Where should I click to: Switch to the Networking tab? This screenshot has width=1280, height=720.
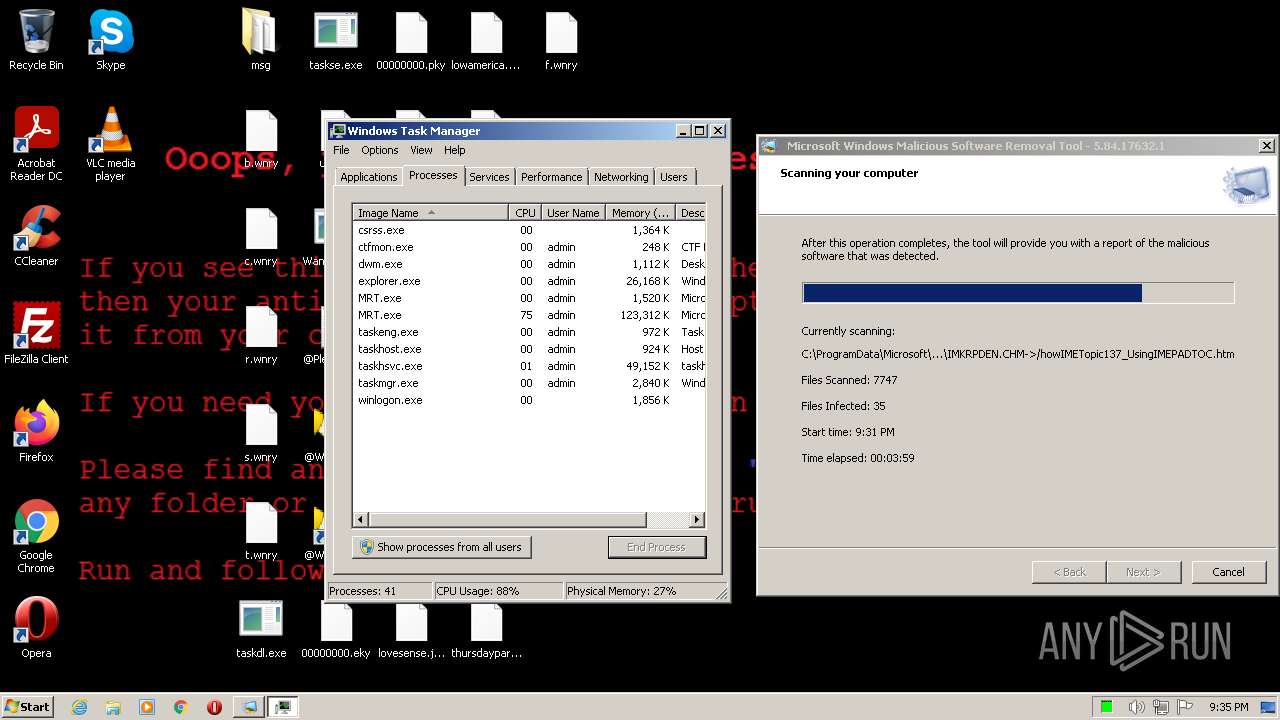pos(621,177)
